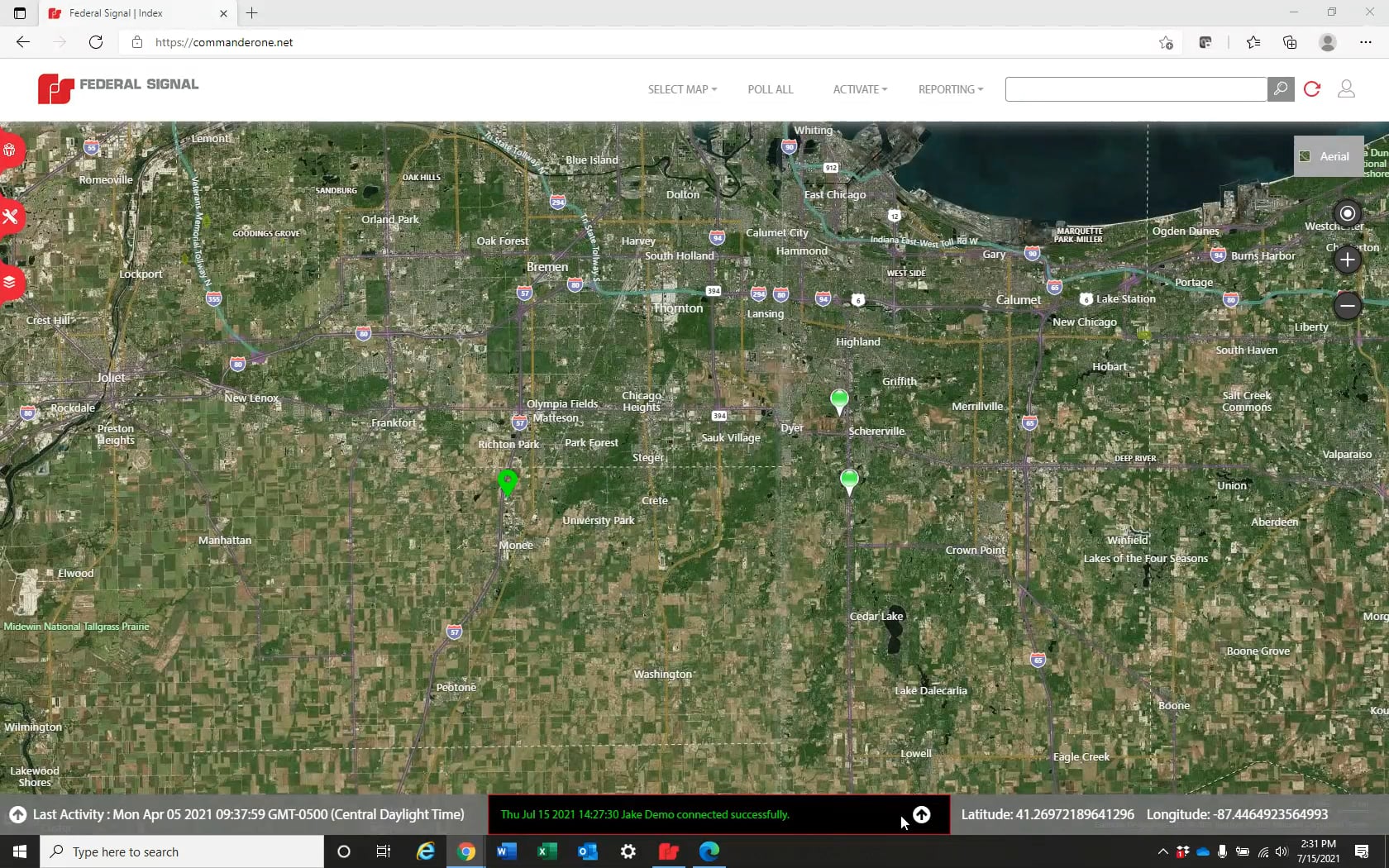This screenshot has height=868, width=1389.
Task: Select the POLL ALL menu item
Action: point(770,89)
